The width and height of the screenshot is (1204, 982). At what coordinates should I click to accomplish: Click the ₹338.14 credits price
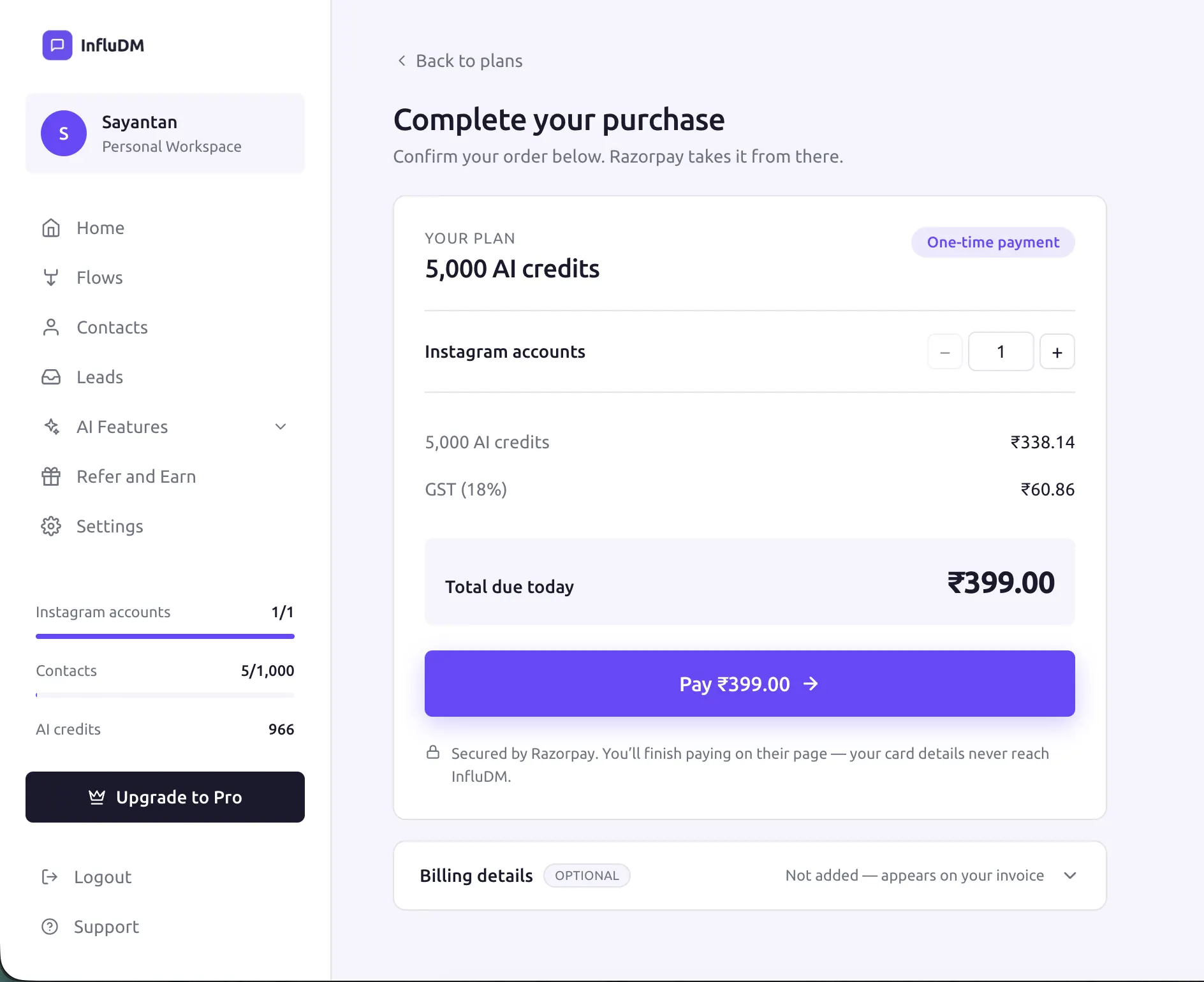(1043, 442)
